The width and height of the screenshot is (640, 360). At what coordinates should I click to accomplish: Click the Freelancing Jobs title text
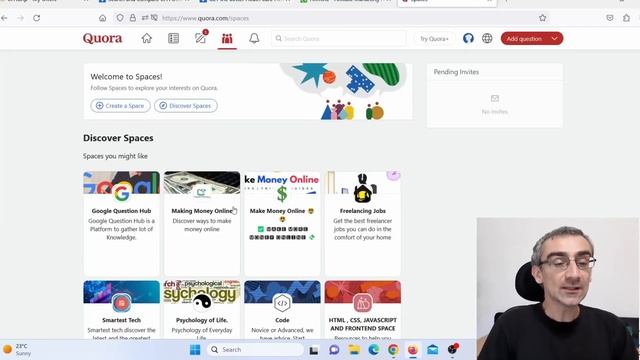click(x=362, y=211)
